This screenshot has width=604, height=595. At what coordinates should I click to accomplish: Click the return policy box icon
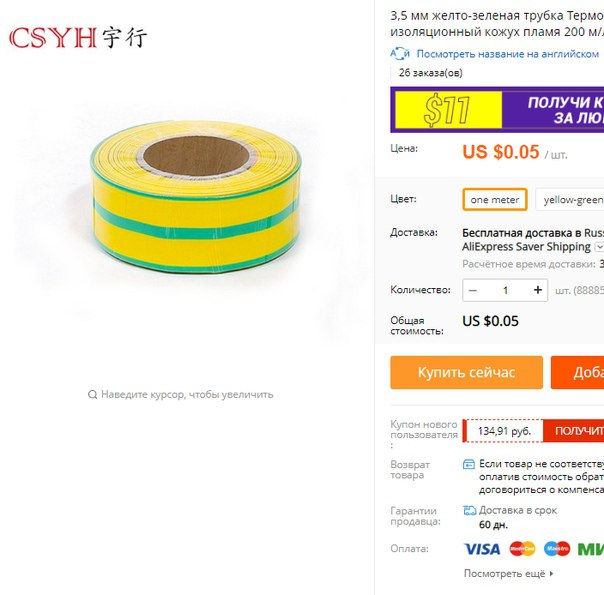tap(468, 464)
